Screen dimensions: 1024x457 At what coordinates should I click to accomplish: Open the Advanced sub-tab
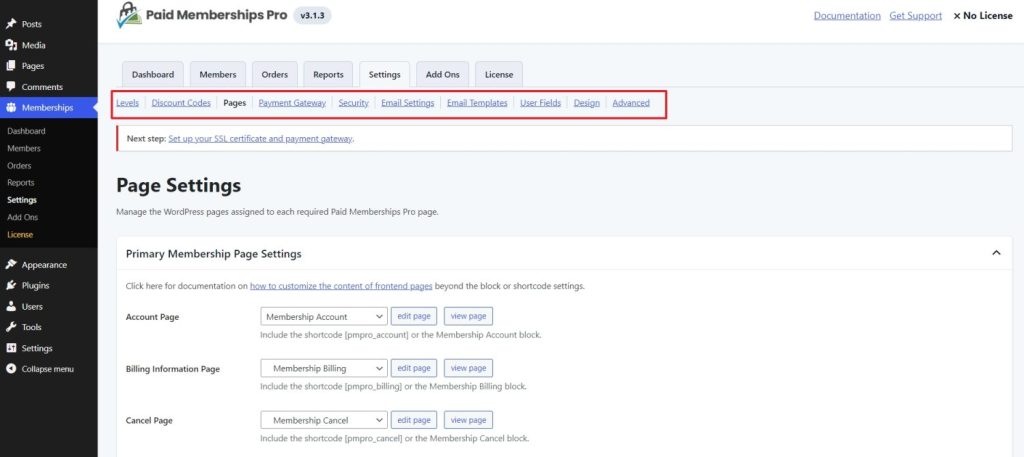tap(631, 103)
